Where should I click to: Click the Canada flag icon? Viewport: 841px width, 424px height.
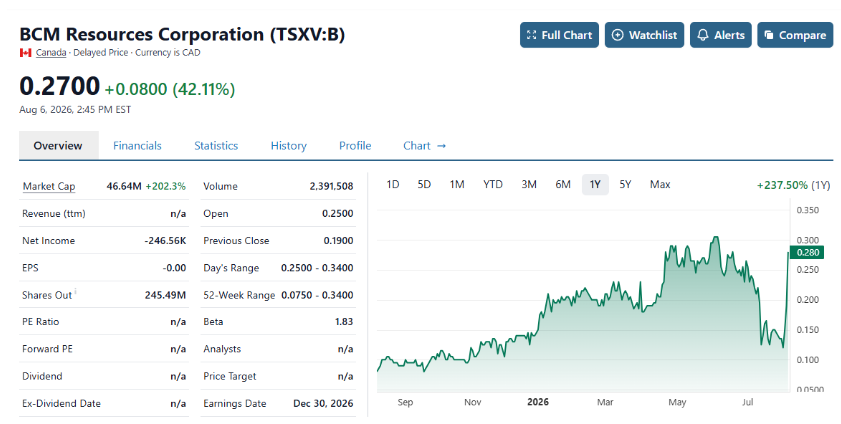[x=25, y=53]
